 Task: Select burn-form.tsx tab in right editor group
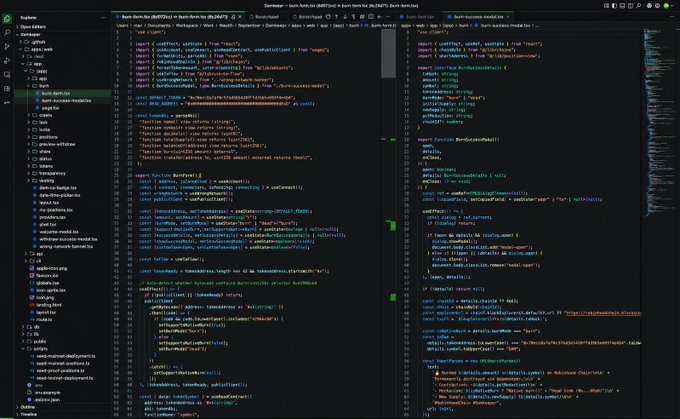tap(418, 17)
